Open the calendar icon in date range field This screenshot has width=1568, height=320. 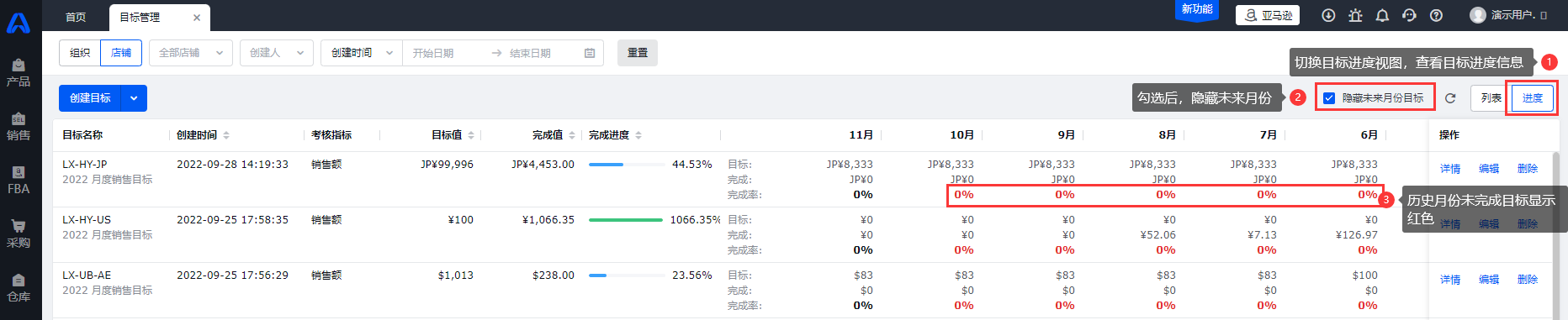[590, 53]
